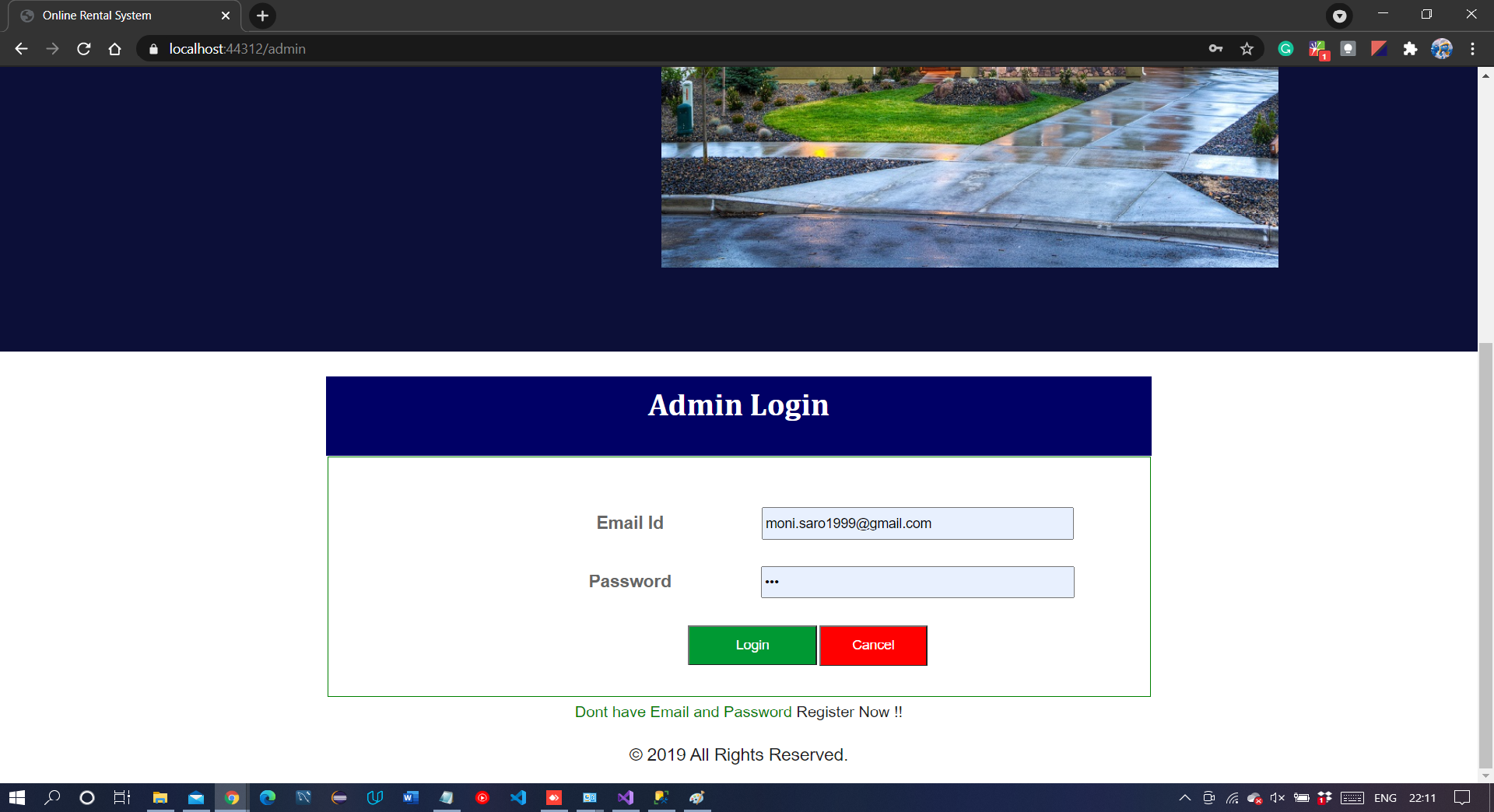The height and width of the screenshot is (812, 1494).
Task: Open a new browser tab
Action: pos(261,16)
